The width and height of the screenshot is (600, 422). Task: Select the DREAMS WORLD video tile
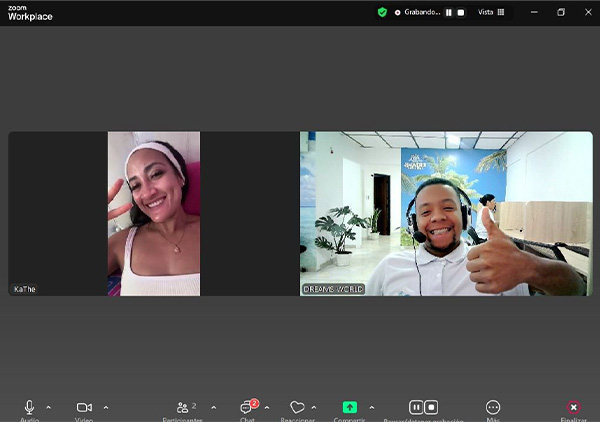(446, 213)
